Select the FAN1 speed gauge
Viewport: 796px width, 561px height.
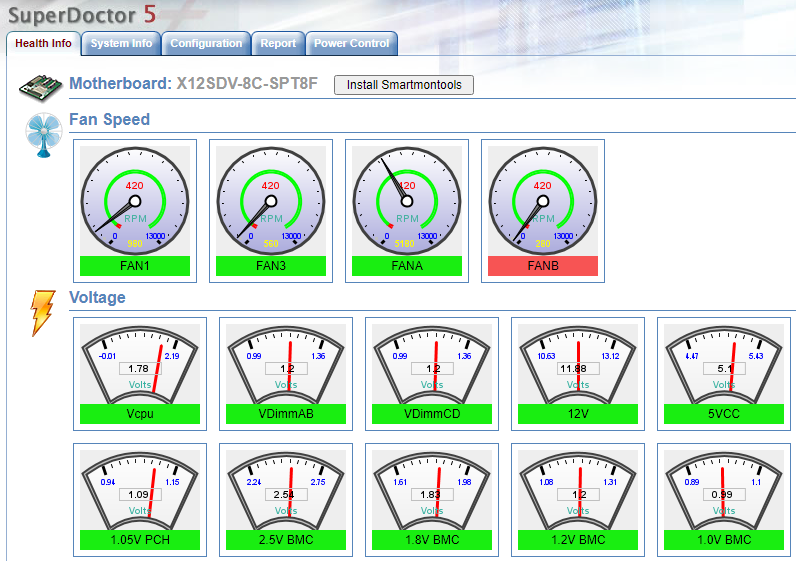point(135,202)
